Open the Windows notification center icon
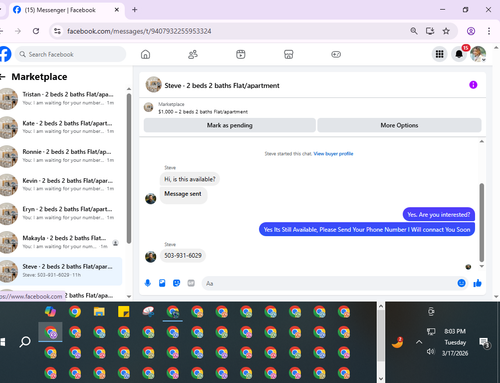Image resolution: width=500 pixels, height=383 pixels. 484,342
